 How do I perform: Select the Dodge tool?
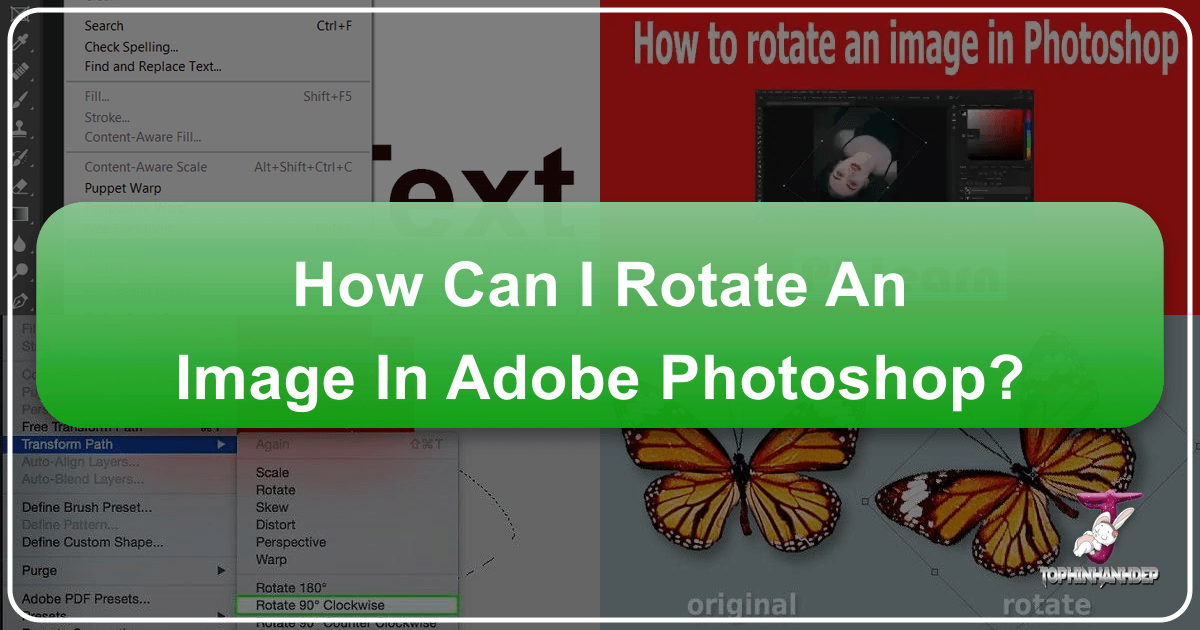[20, 270]
